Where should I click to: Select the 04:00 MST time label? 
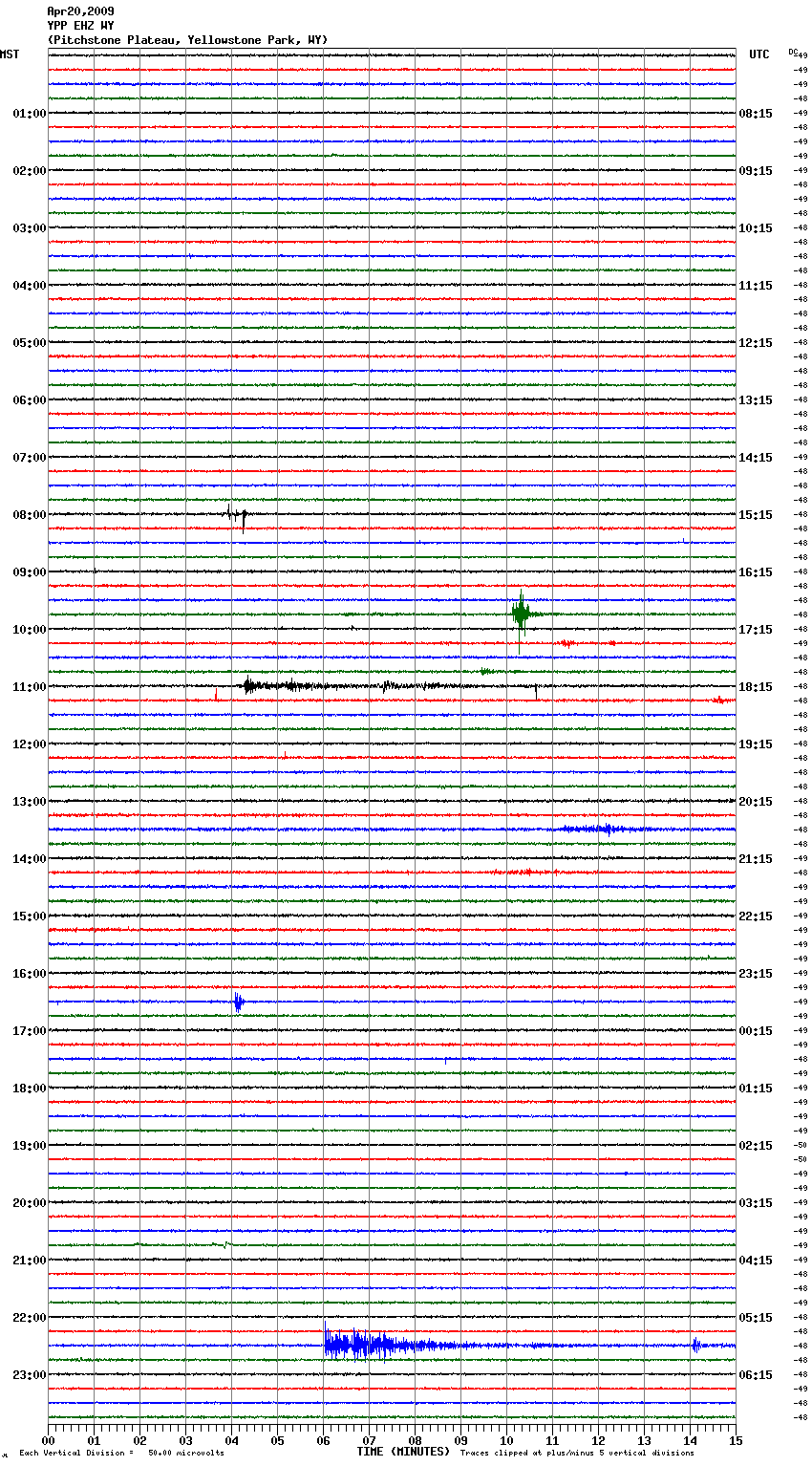[30, 286]
